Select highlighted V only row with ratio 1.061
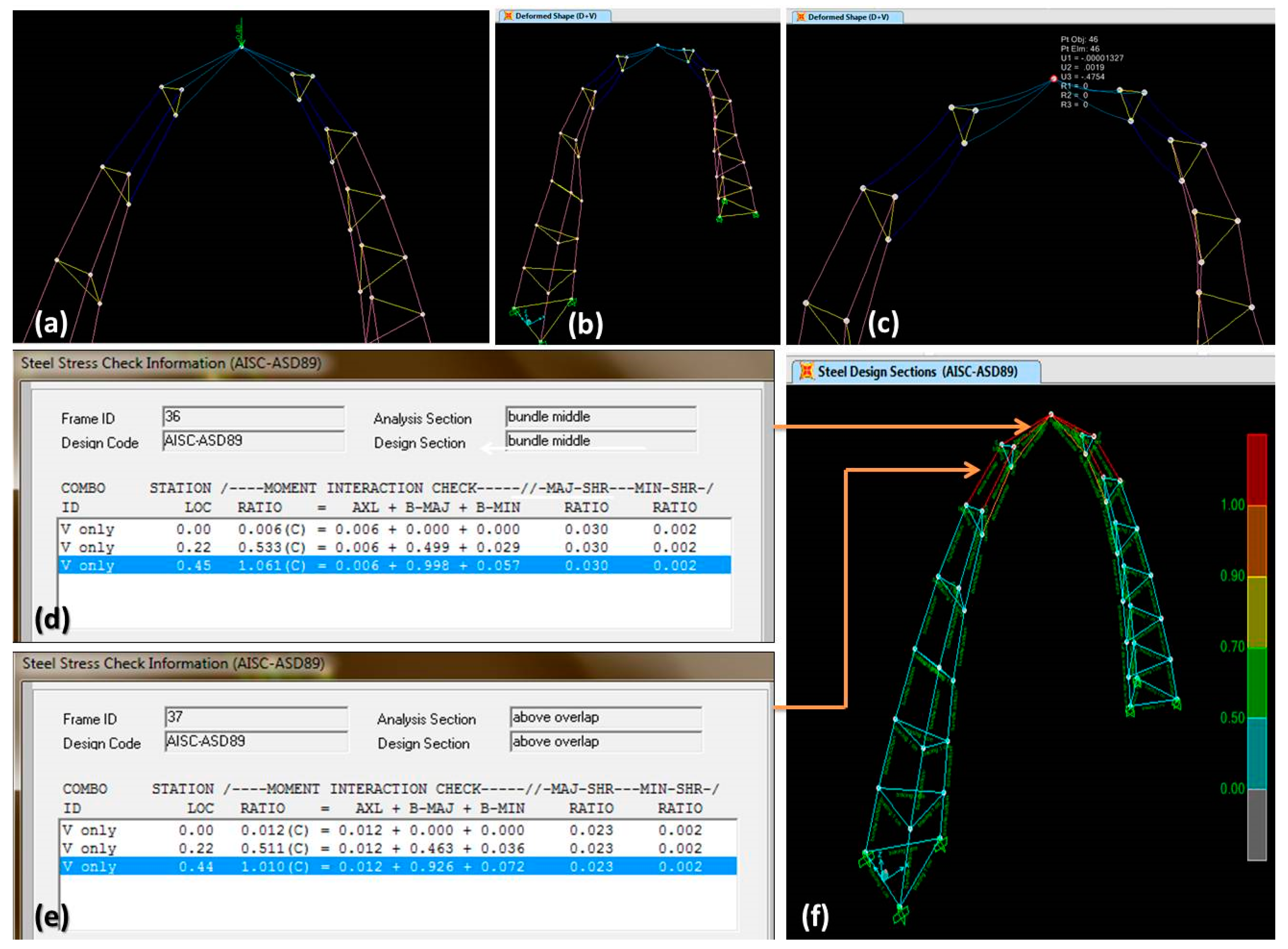 (x=394, y=565)
